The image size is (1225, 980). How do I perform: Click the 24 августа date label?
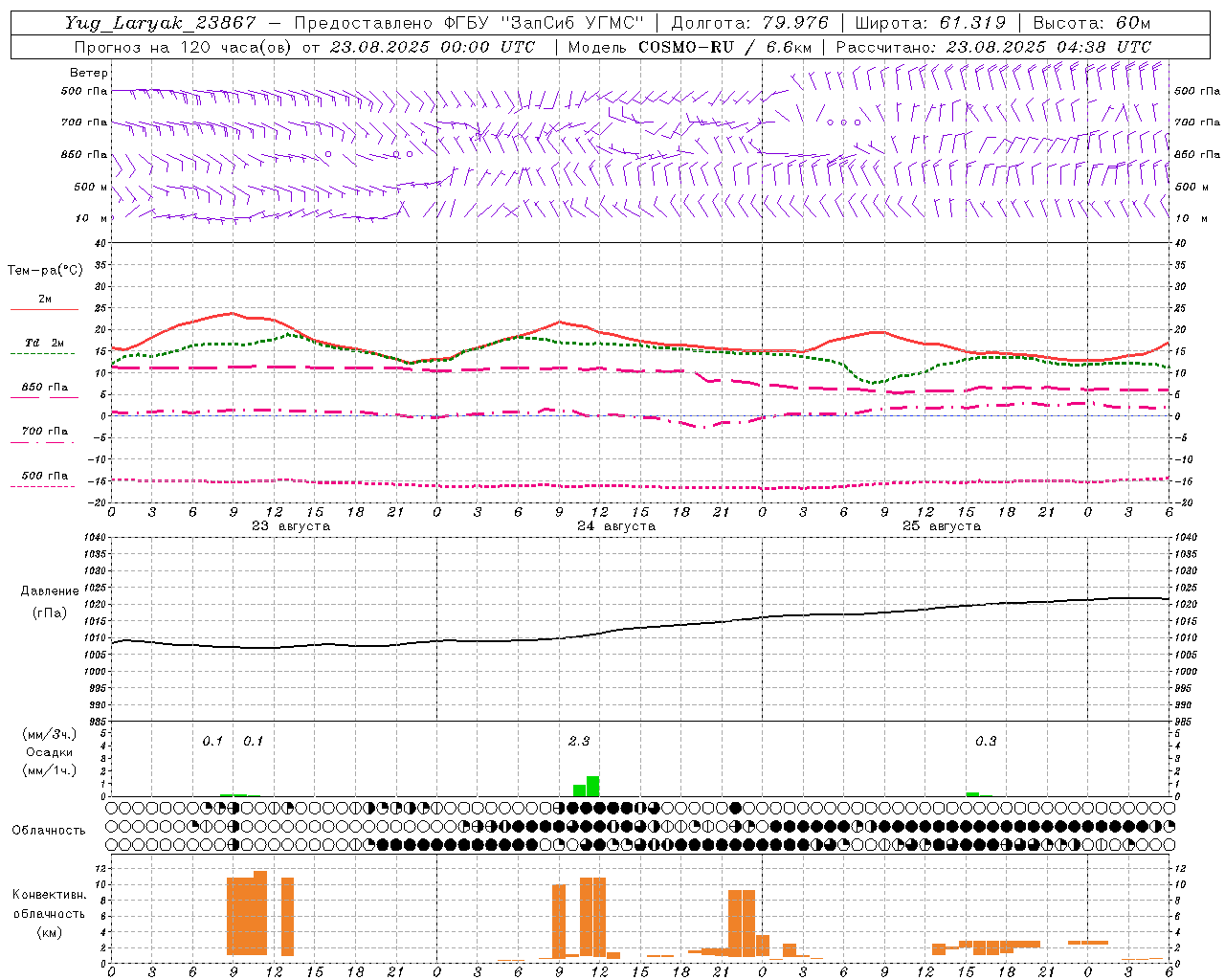[616, 526]
